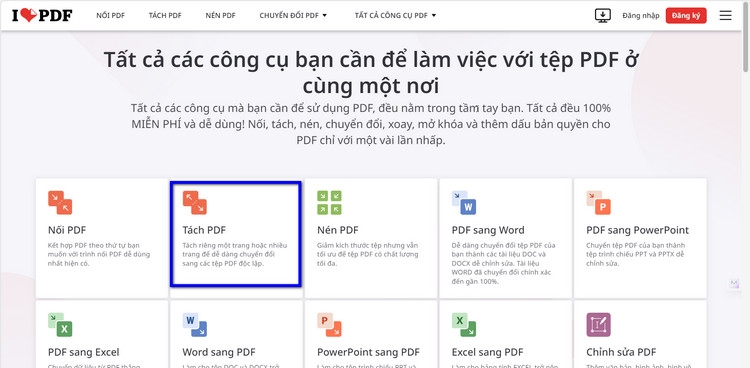The height and width of the screenshot is (368, 750).
Task: Open the PDF sang PowerPoint card title
Action: point(638,230)
